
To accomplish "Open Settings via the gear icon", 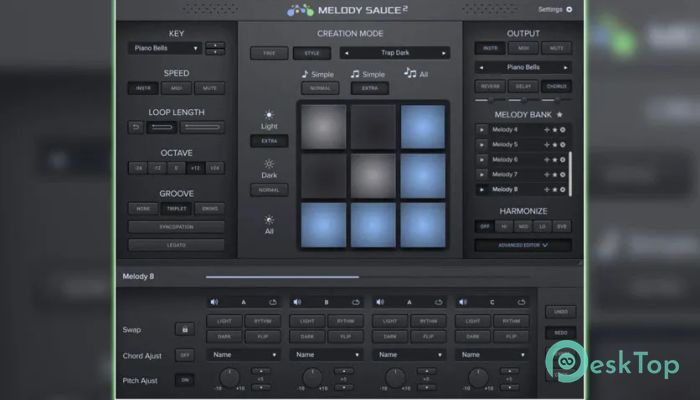I will [569, 9].
